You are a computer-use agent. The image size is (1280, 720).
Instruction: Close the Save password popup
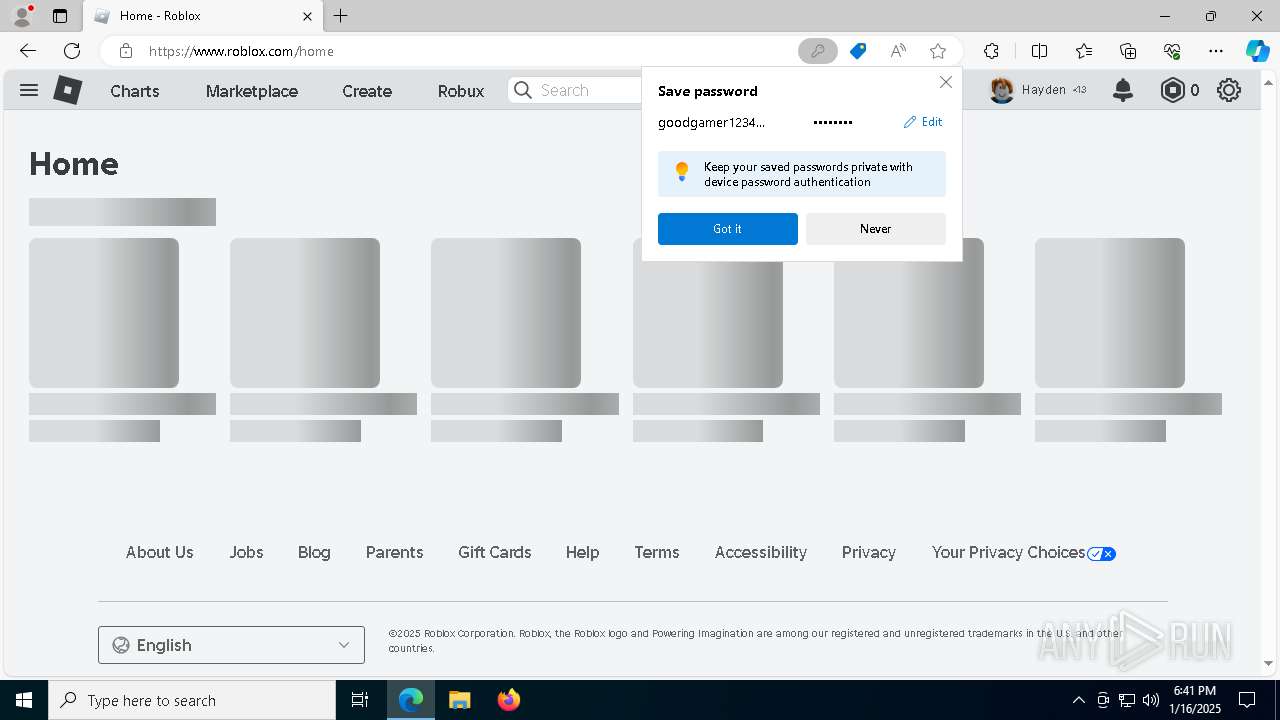click(945, 82)
